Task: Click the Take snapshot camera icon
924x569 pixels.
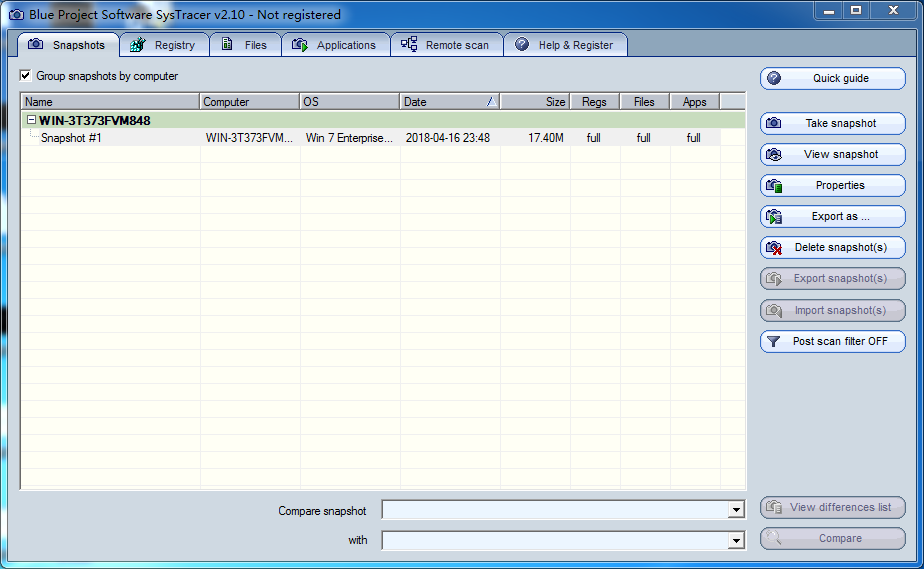Action: [774, 123]
